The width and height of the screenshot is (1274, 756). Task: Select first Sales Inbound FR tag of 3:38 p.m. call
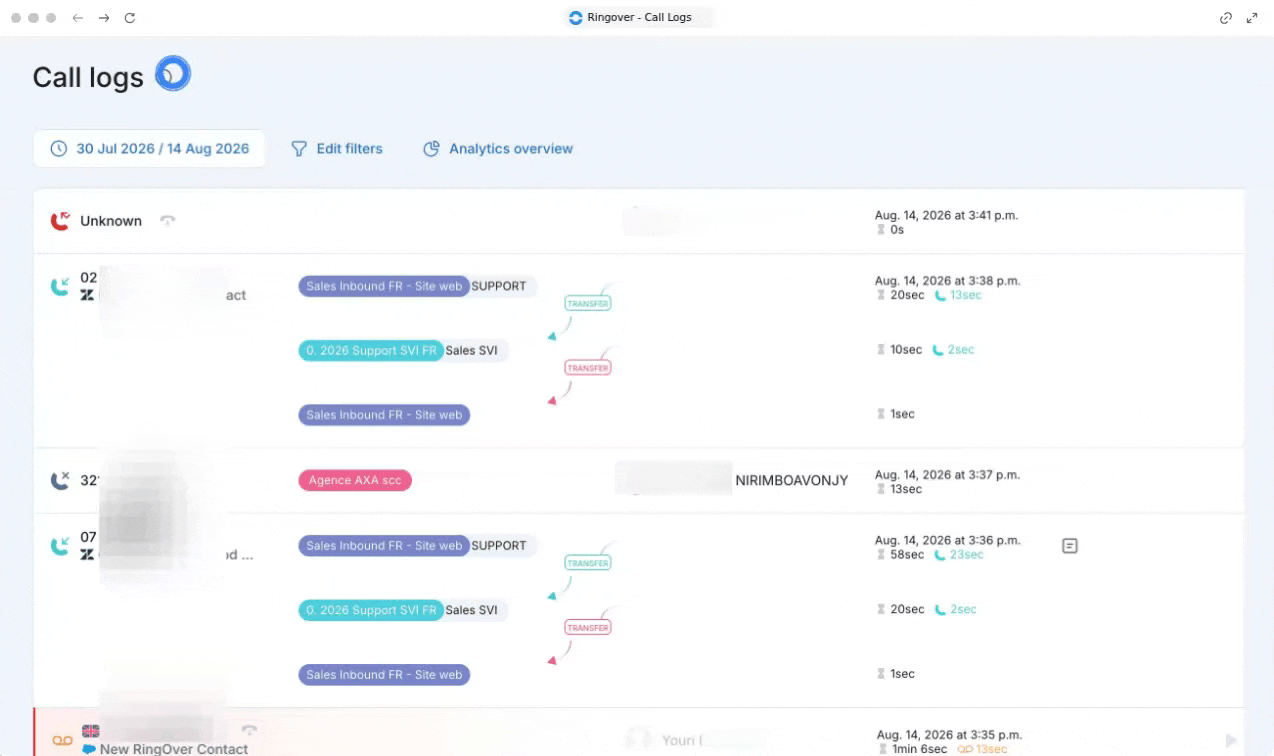(384, 286)
